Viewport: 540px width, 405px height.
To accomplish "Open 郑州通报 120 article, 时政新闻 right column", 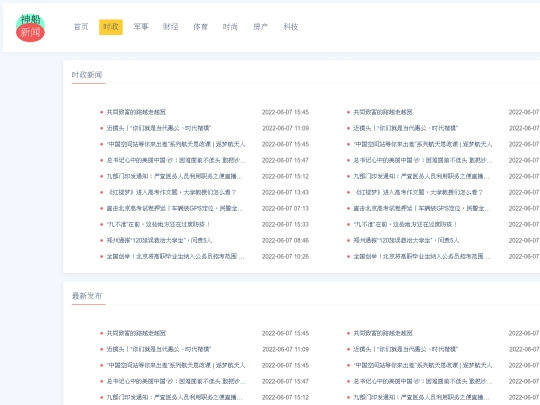I will pyautogui.click(x=406, y=240).
